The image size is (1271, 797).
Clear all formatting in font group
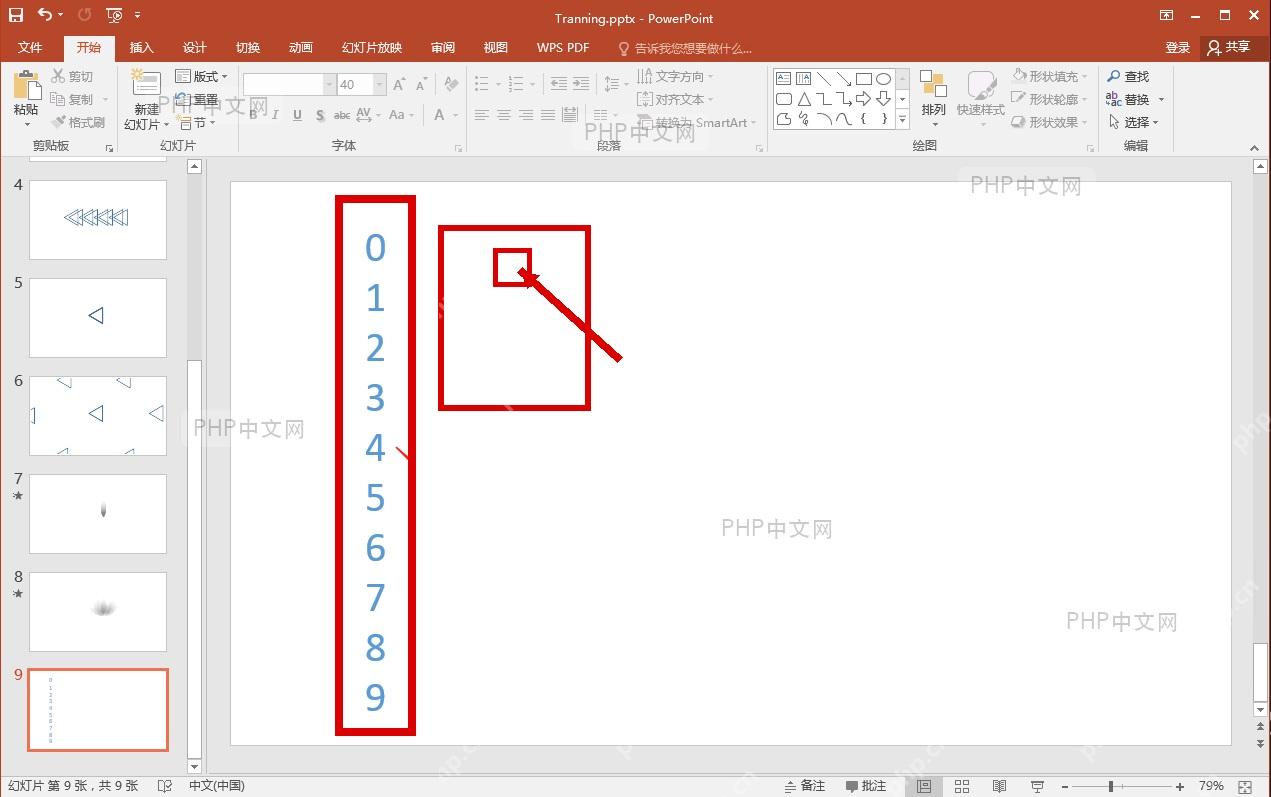[x=451, y=85]
